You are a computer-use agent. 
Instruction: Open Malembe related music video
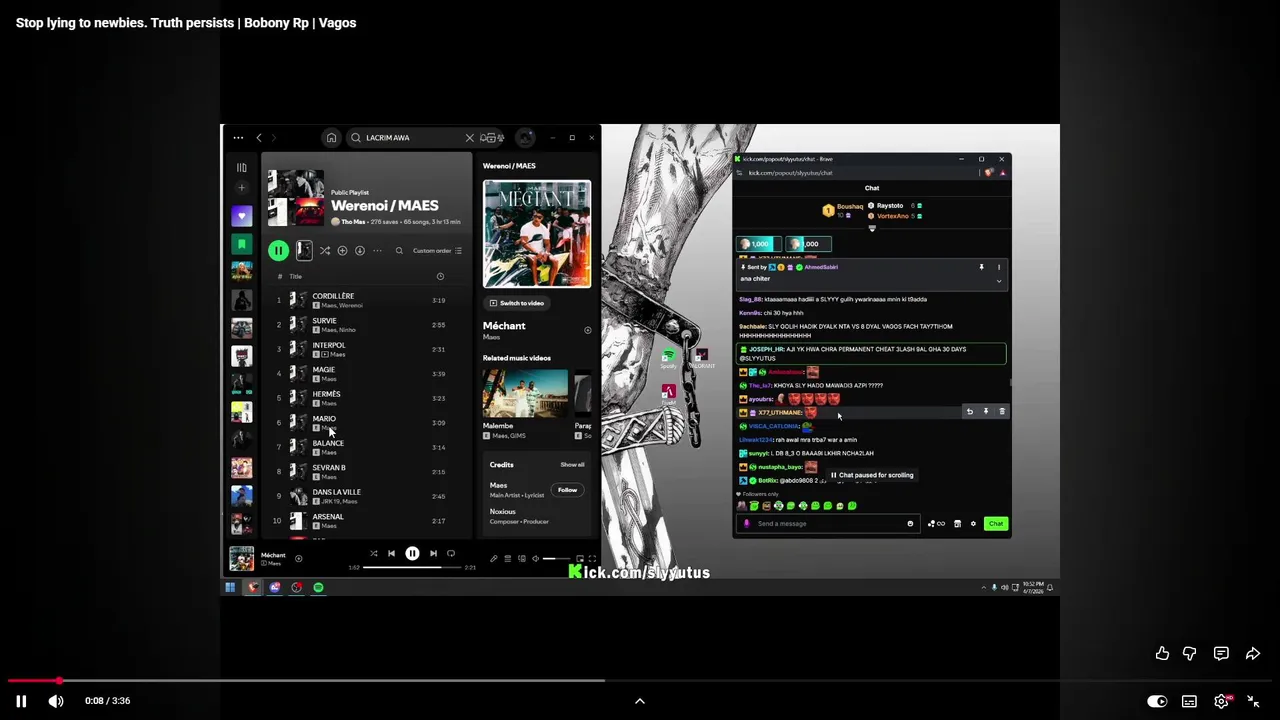pos(525,395)
